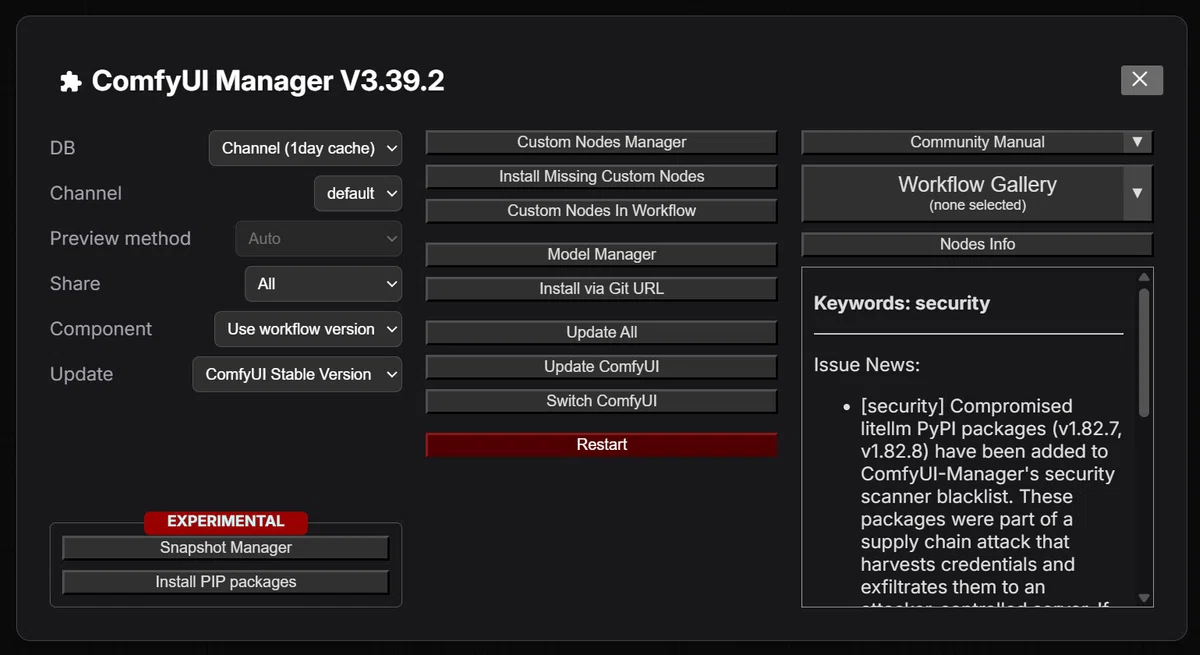The image size is (1200, 655).
Task: Click the Switch ComfyUI button
Action: pyautogui.click(x=602, y=400)
